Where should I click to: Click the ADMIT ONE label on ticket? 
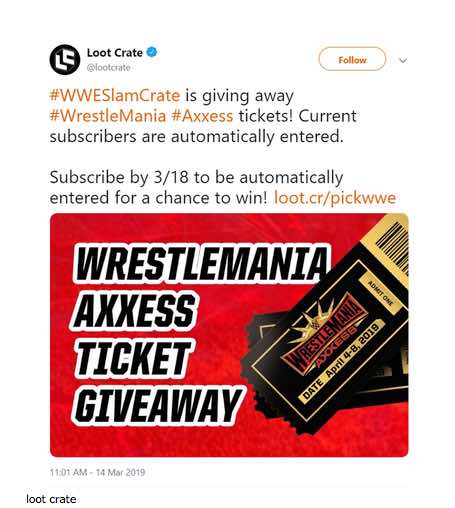point(380,293)
